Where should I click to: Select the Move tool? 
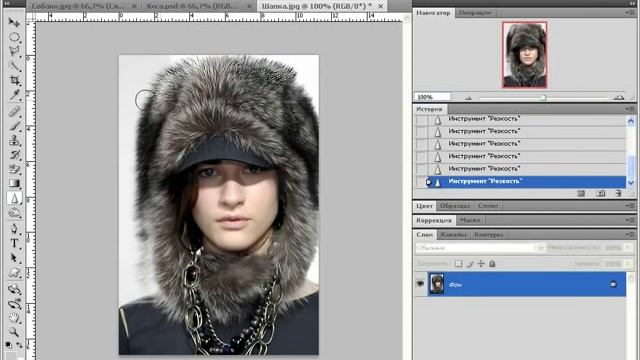14,22
